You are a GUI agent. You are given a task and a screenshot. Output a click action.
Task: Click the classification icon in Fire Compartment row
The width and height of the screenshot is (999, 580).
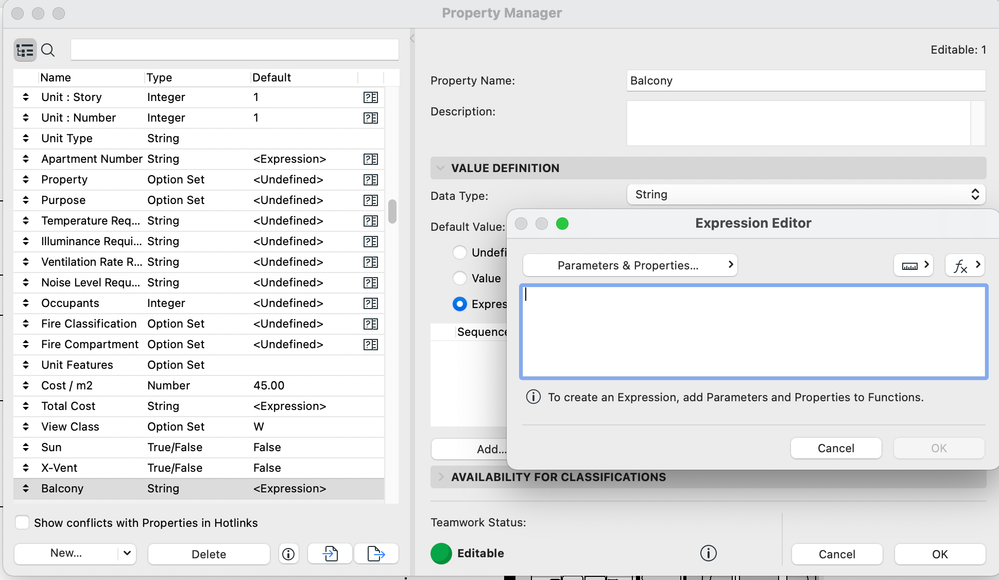[371, 345]
